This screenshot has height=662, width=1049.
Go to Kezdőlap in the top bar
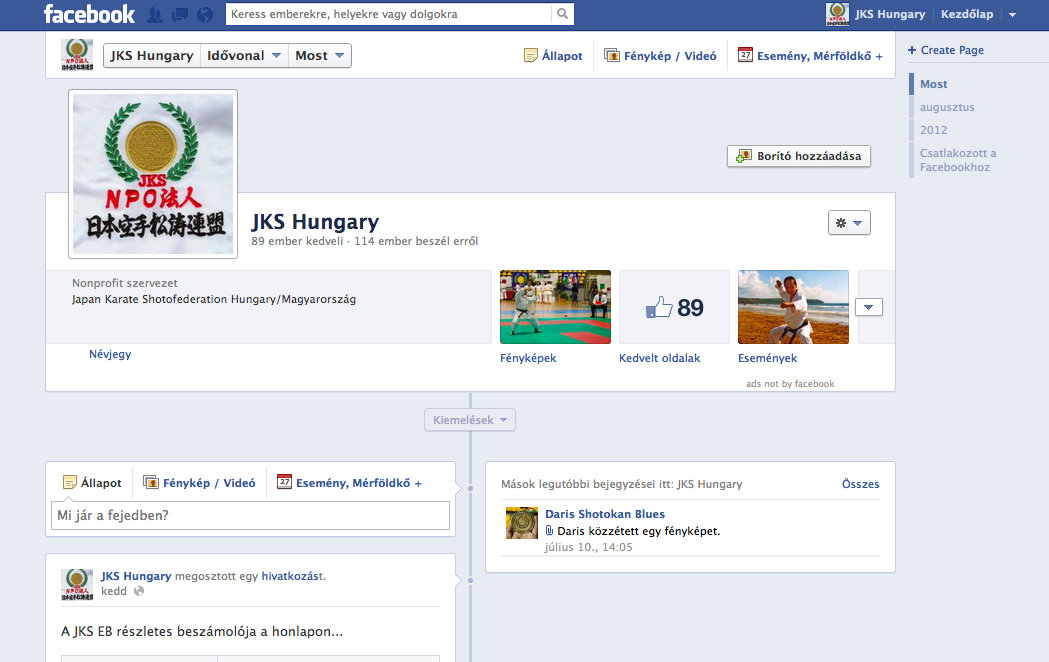(x=967, y=14)
